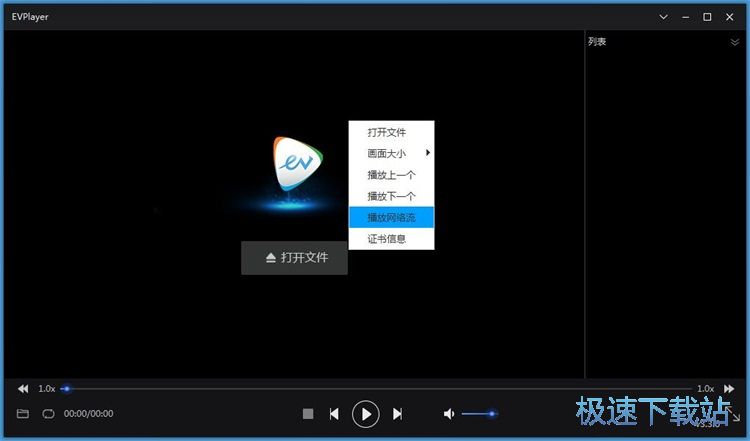Viewport: 750px width, 441px height.
Task: Click the fast-forward speed-up icon
Action: pos(729,388)
